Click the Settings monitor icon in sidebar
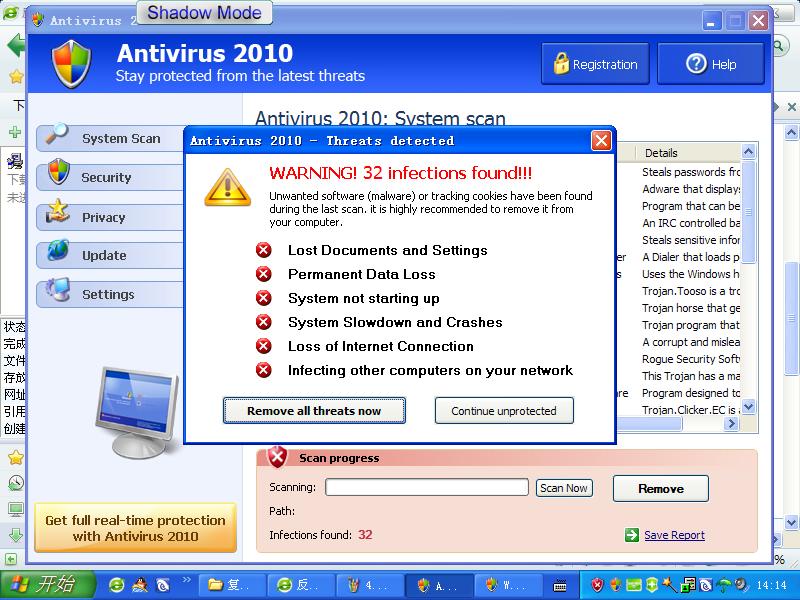This screenshot has height=600, width=800. pos(58,289)
